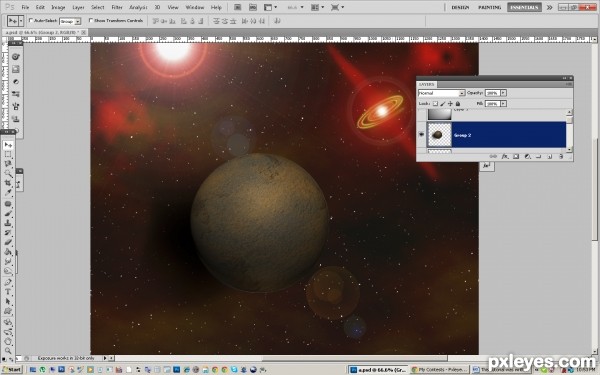Create new fill or adjustment layer
Image resolution: width=600 pixels, height=375 pixels.
[x=527, y=157]
